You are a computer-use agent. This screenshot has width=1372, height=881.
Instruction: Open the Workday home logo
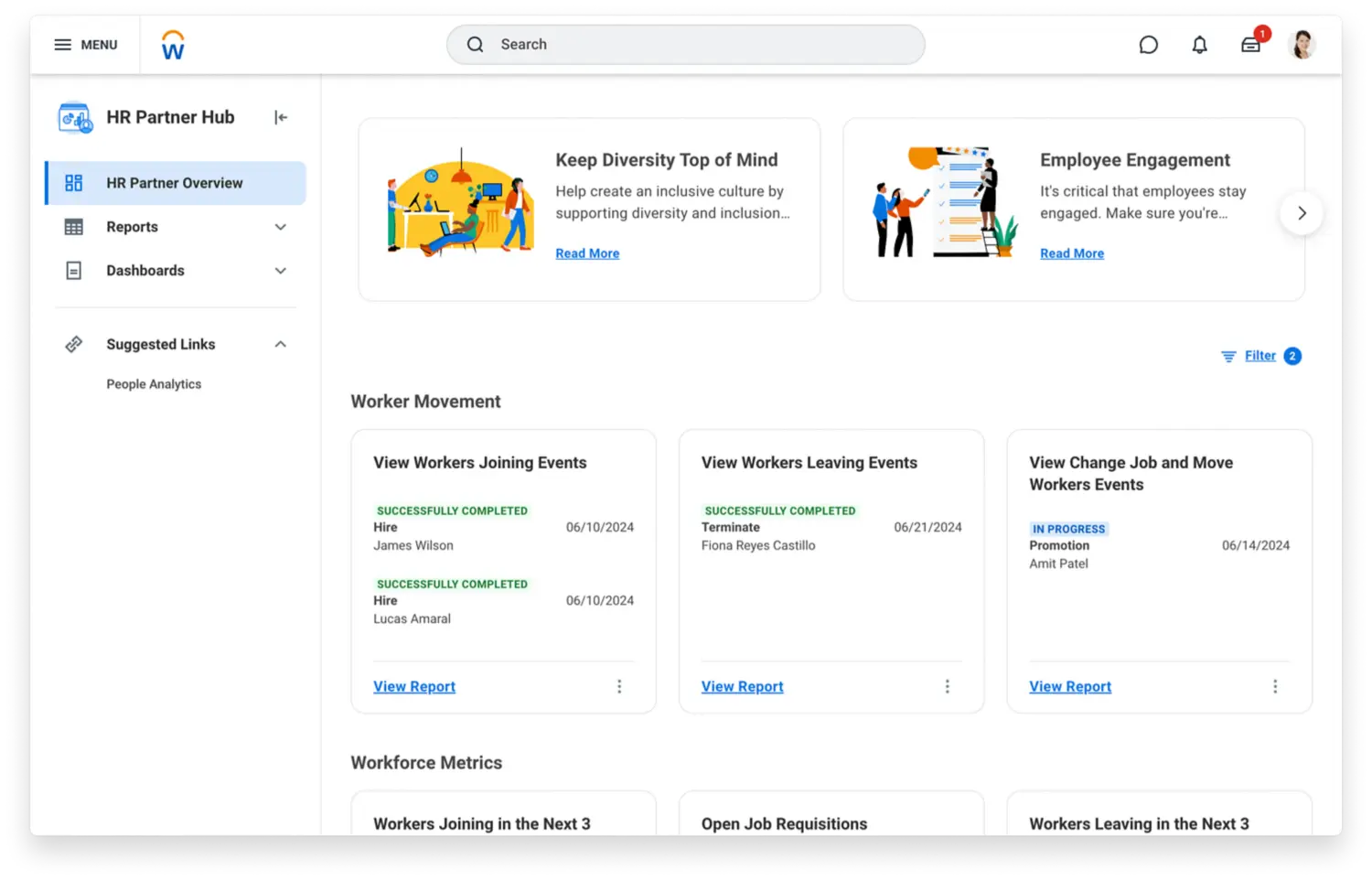(x=172, y=43)
